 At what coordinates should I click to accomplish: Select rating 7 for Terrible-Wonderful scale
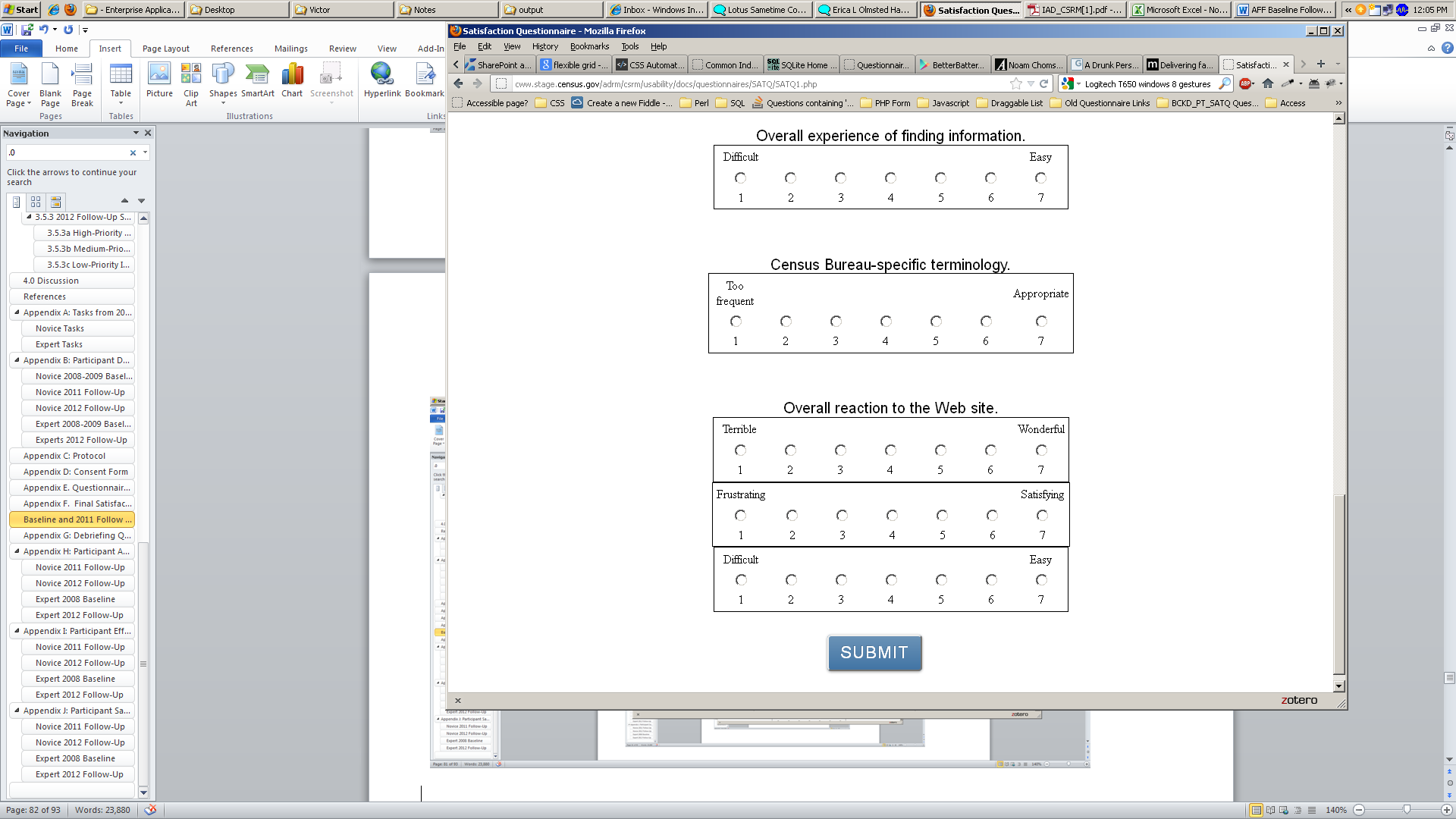click(1041, 450)
